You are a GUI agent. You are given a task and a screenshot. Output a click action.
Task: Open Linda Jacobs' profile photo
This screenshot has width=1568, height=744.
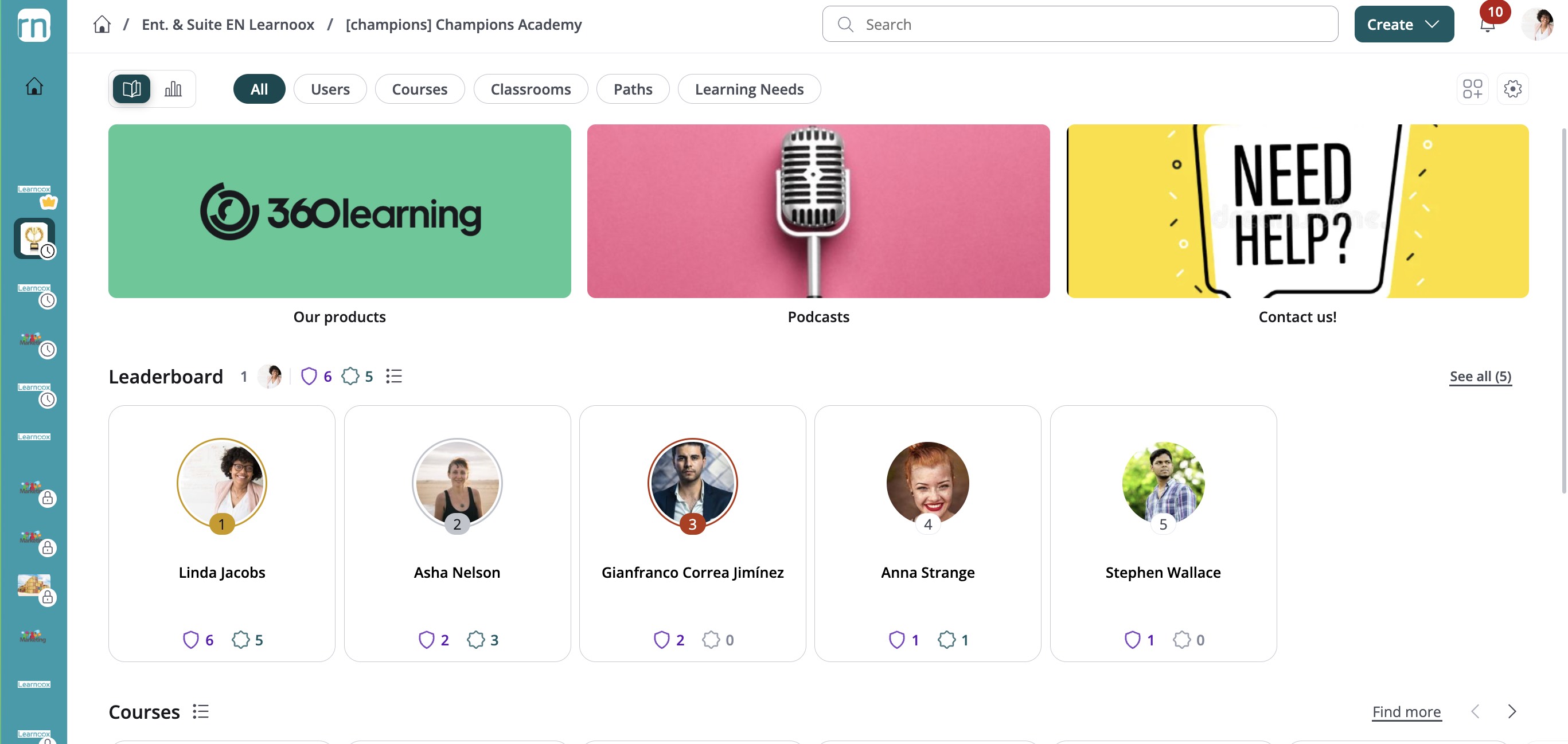[221, 483]
